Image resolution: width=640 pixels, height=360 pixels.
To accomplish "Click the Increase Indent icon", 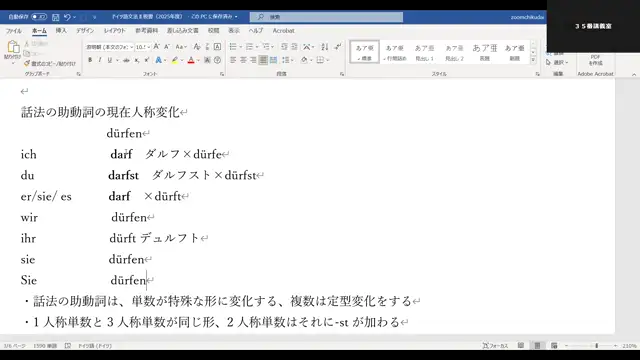I will coord(294,47).
